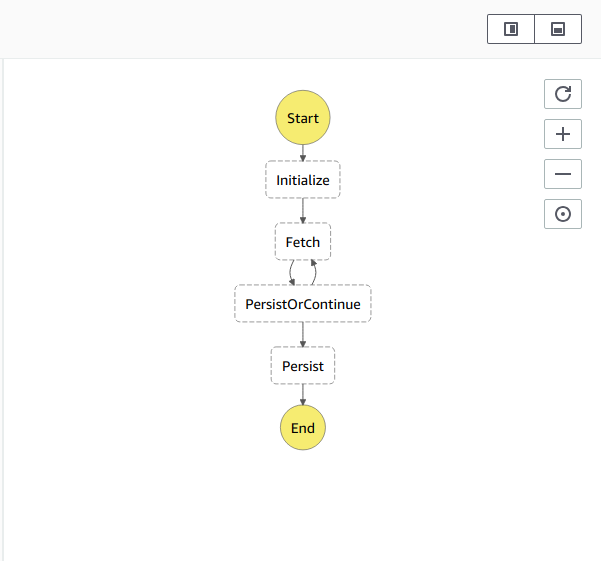This screenshot has height=561, width=601.
Task: Click the arrow from PersistOrContinue to Persist
Action: [303, 334]
